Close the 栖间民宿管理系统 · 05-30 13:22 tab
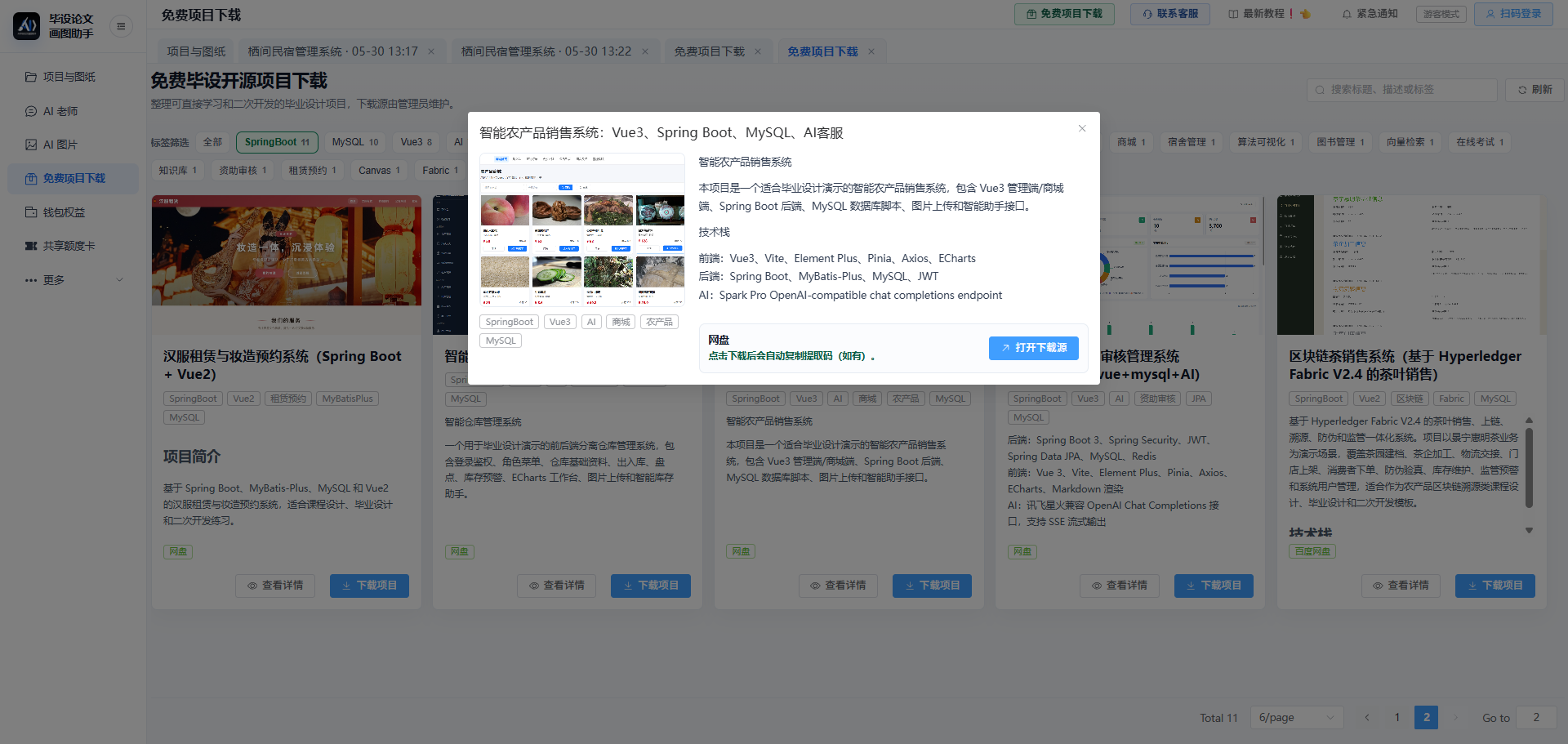The image size is (1568, 744). coord(645,51)
